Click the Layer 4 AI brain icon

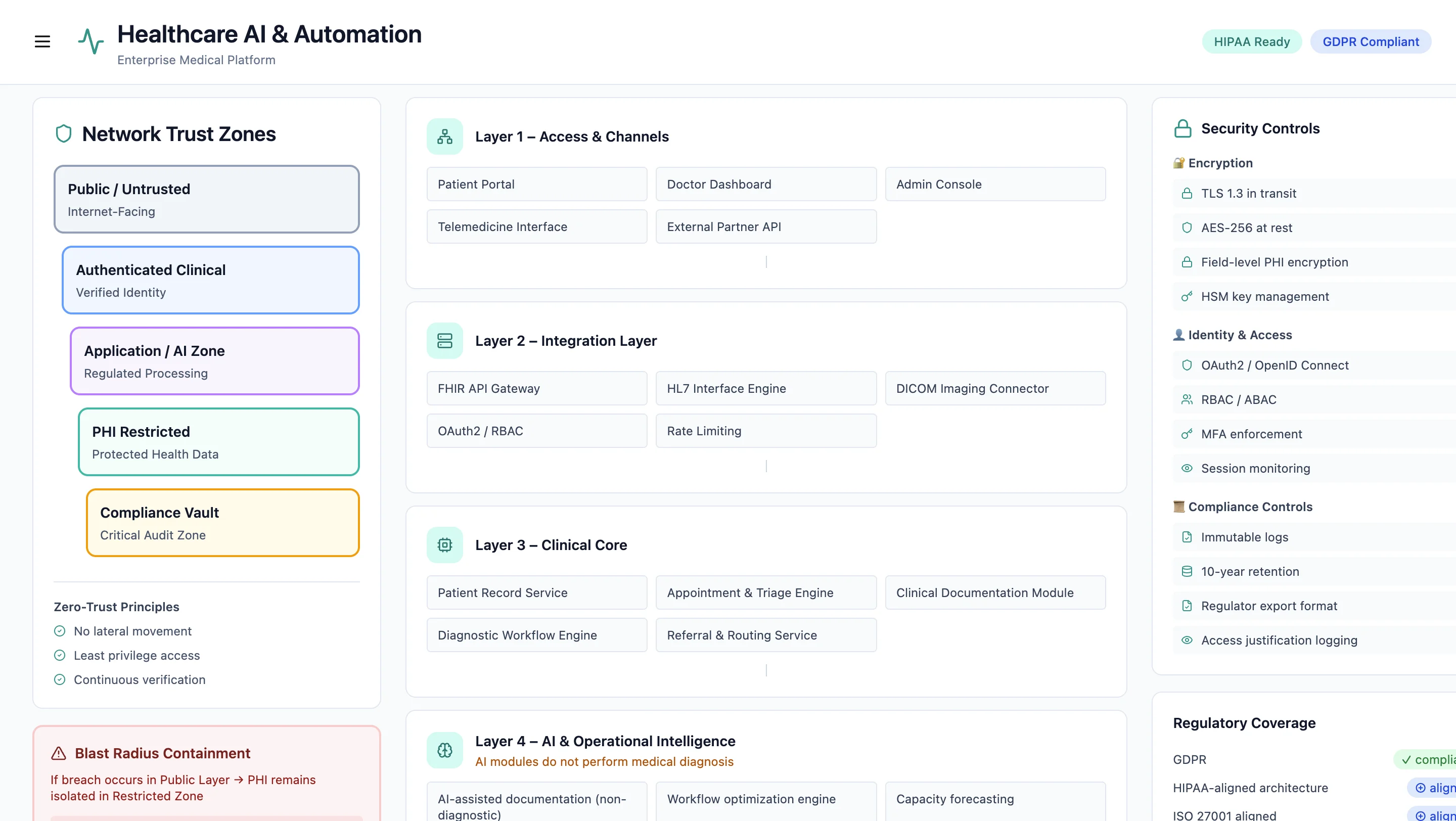pyautogui.click(x=445, y=750)
